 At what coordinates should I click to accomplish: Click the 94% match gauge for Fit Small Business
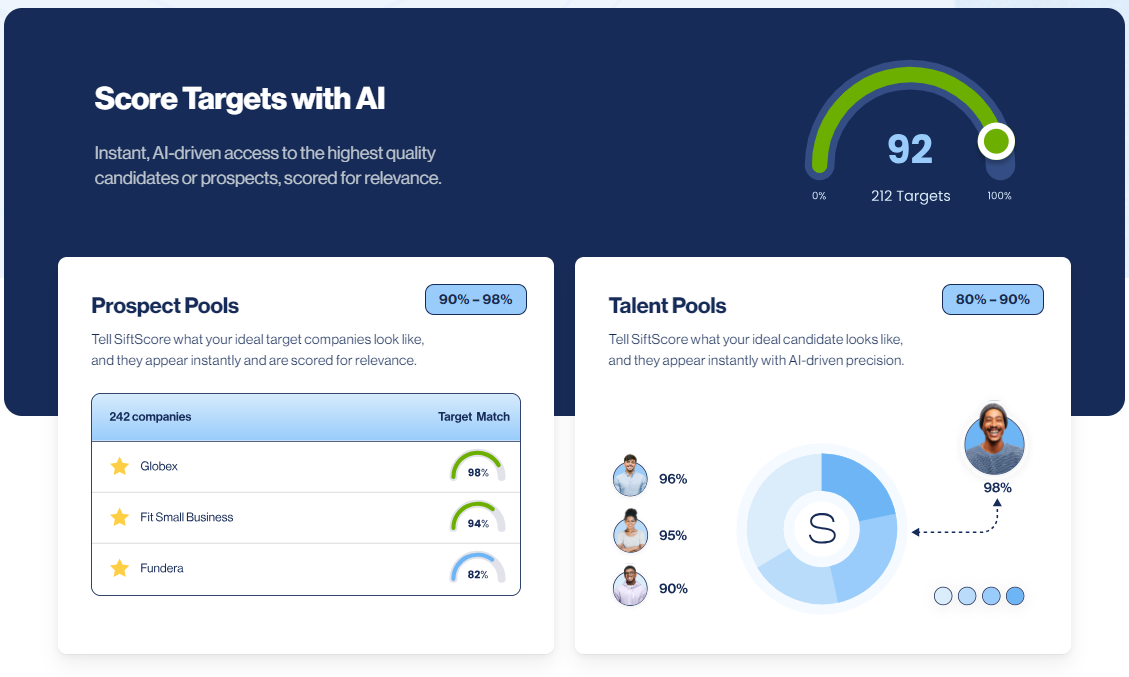[x=477, y=517]
